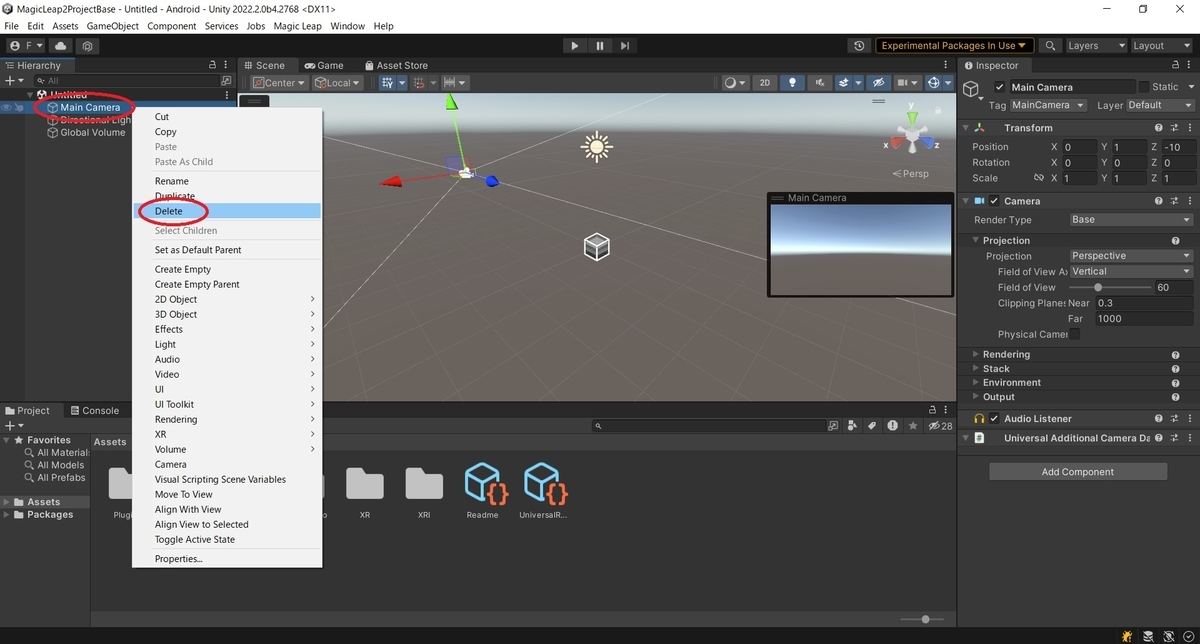Collapse the Untitled scene in Hierarchy
This screenshot has height=644, width=1200.
click(30, 95)
